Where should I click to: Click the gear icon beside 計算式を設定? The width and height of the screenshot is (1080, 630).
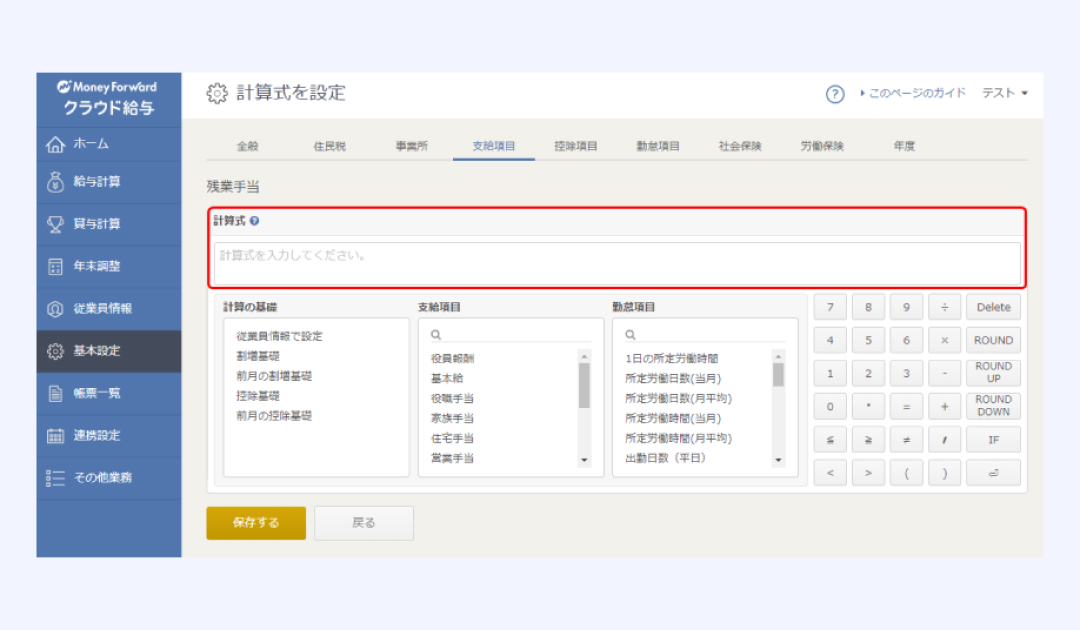tap(217, 93)
